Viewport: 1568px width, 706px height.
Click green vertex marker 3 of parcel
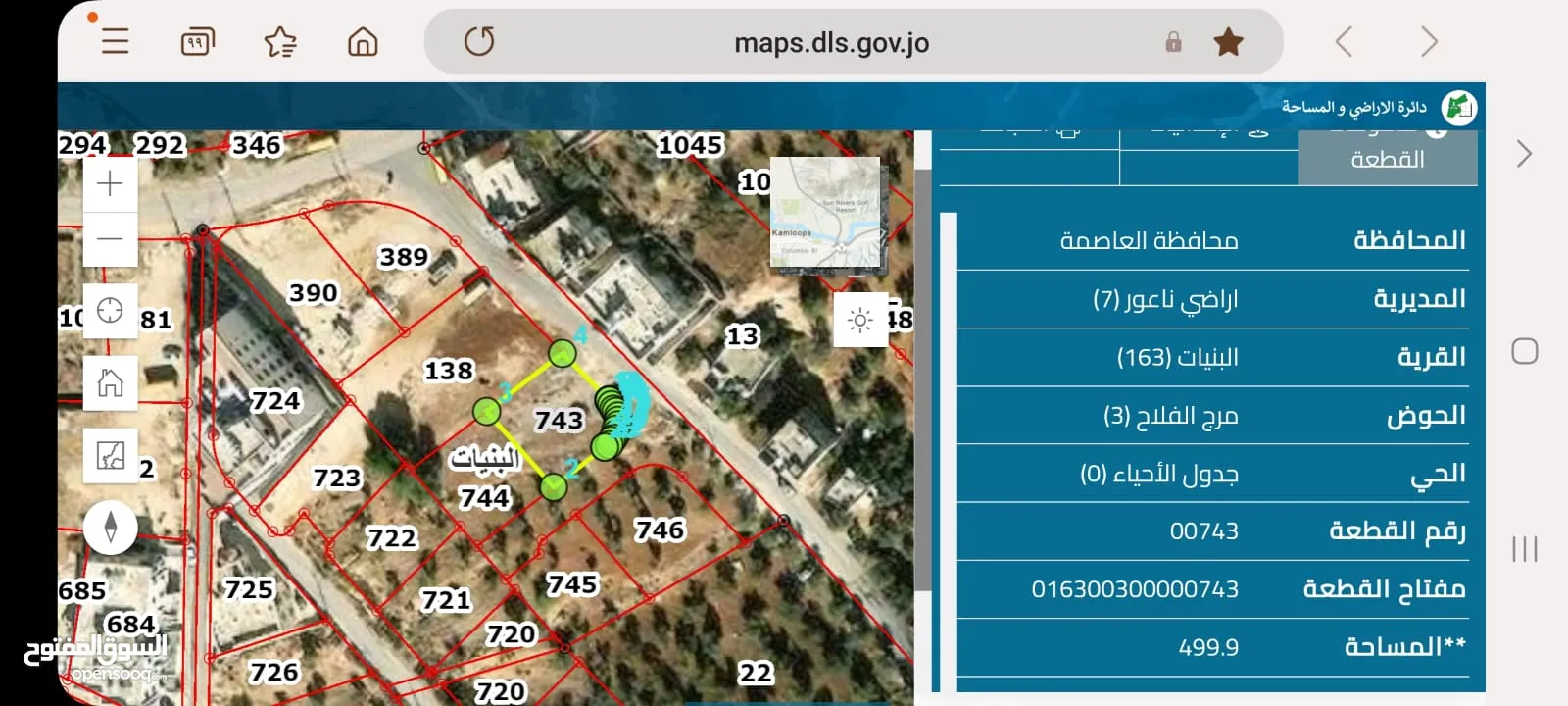click(487, 411)
